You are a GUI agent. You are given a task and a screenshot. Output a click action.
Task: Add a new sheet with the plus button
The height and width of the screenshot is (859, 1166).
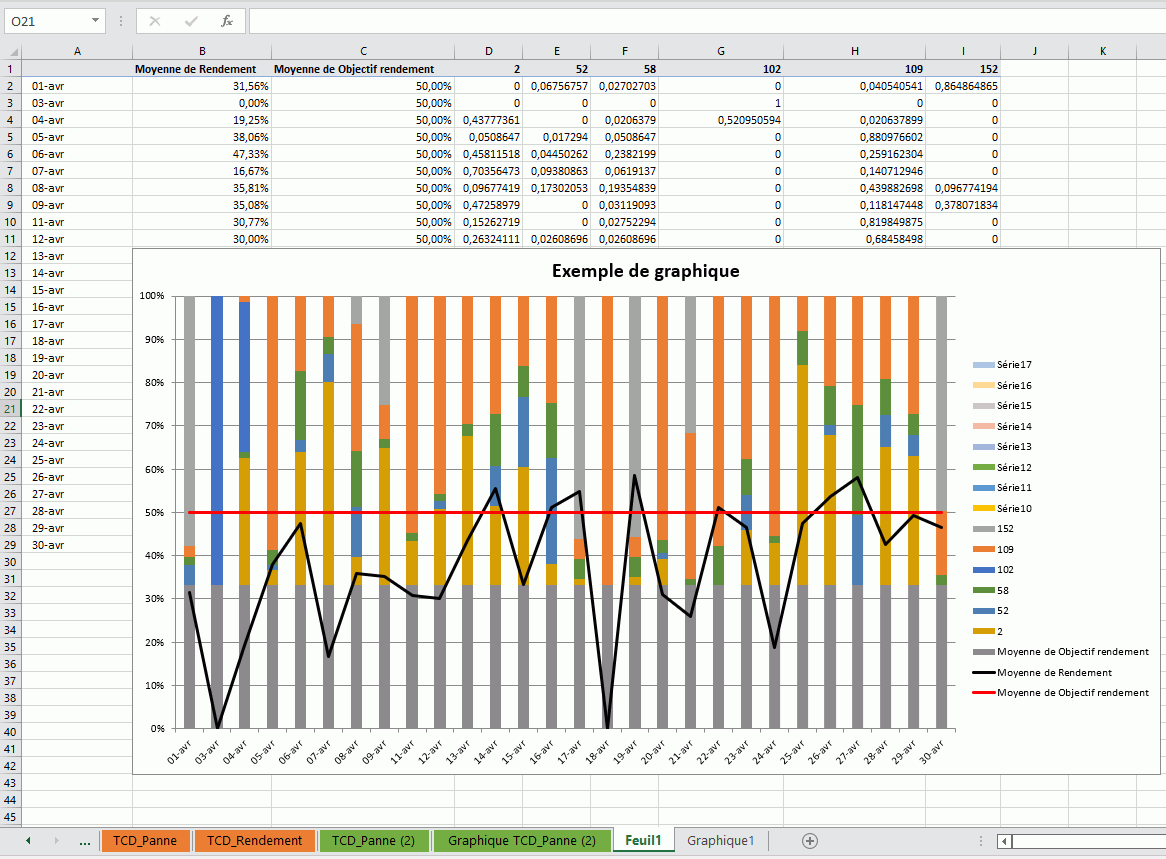click(810, 841)
